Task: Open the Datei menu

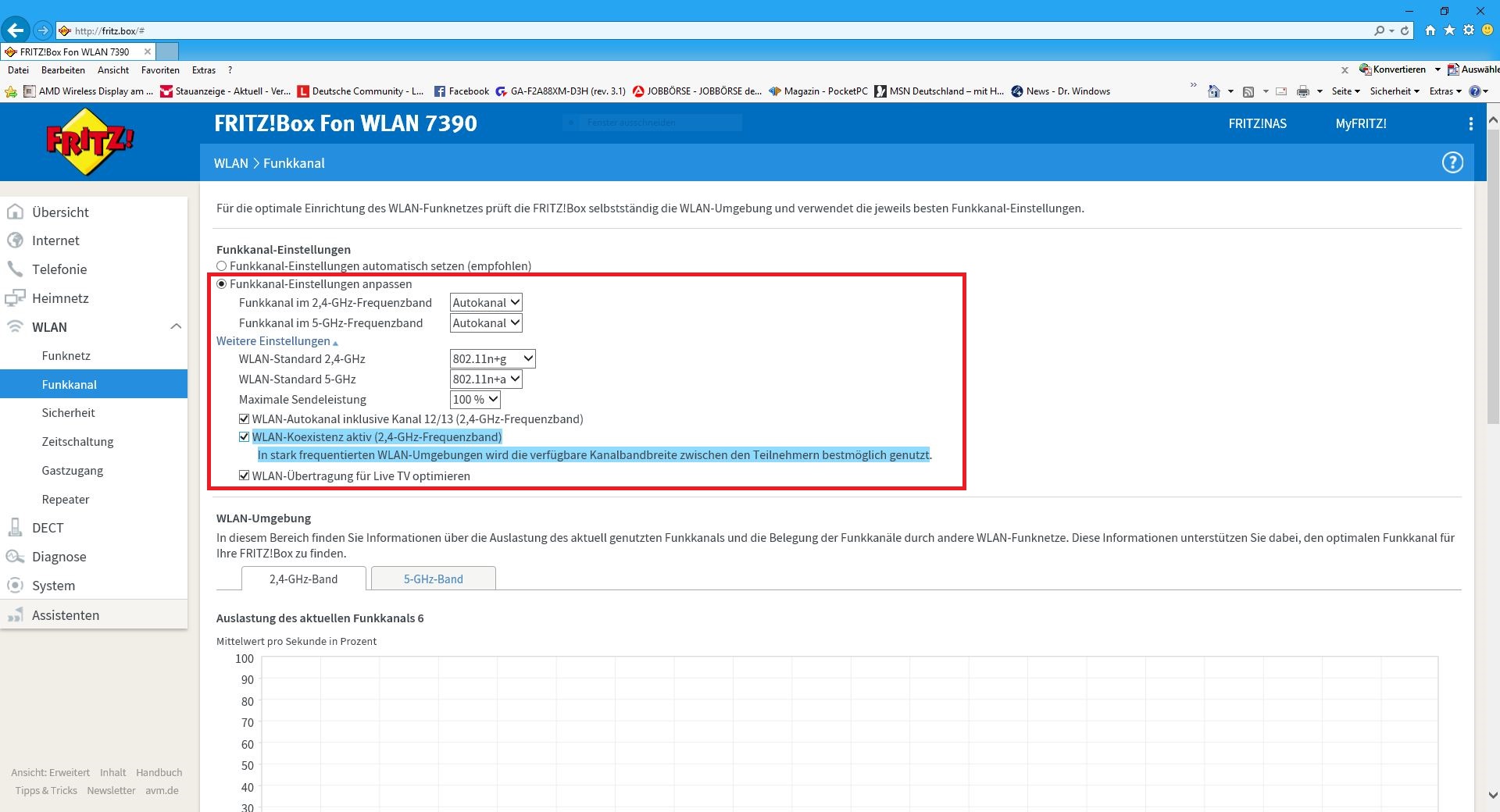Action: pos(18,69)
